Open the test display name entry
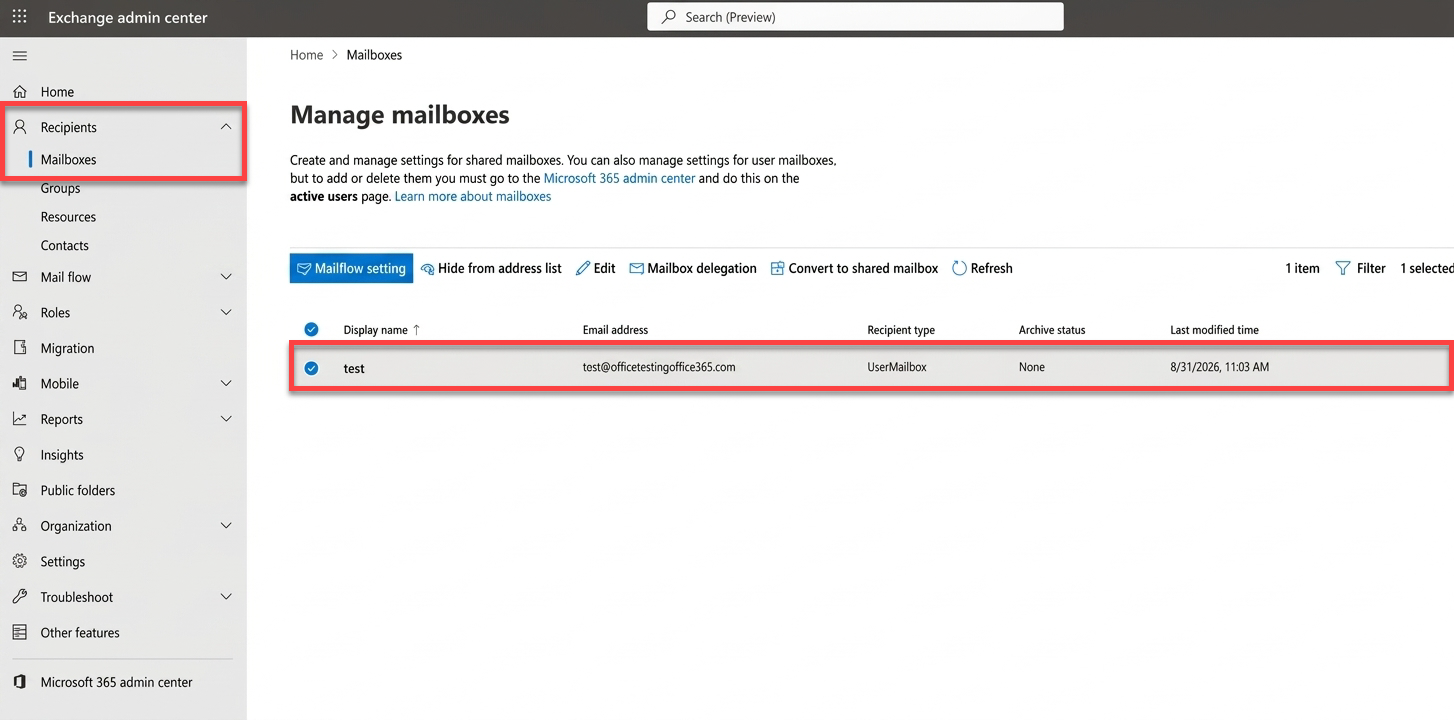Image resolution: width=1454 pixels, height=720 pixels. tap(354, 368)
